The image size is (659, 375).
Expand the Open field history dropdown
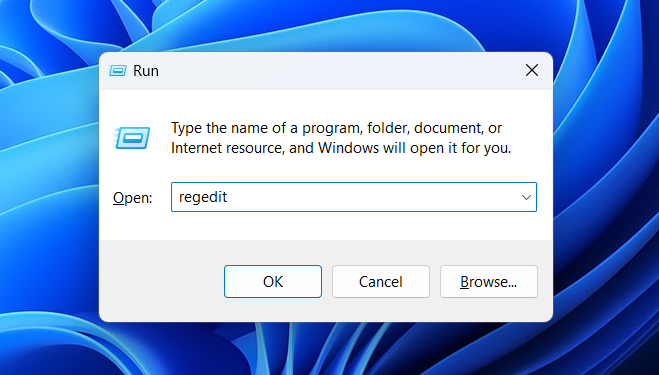526,197
